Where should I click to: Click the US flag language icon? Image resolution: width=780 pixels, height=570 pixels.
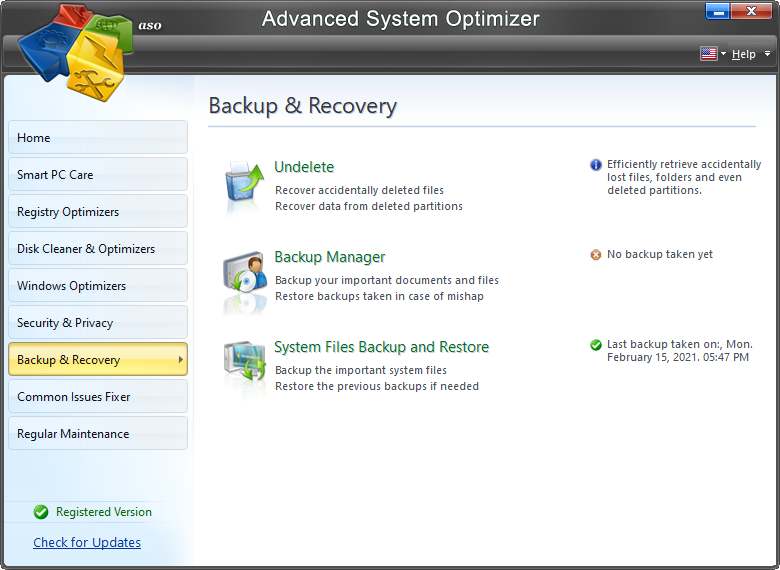click(708, 53)
